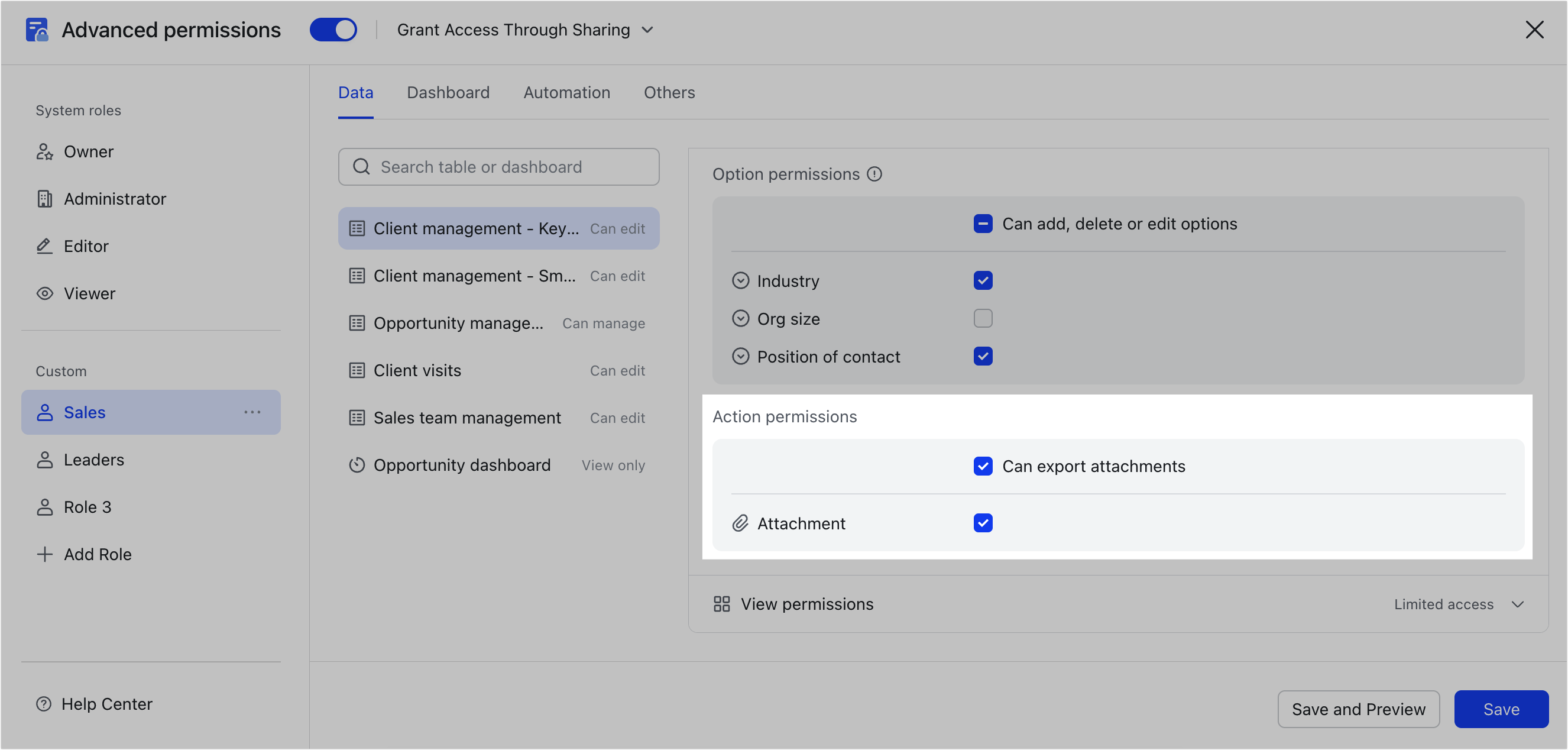Open the Sales role more options menu
Viewport: 1568px width, 750px height.
tap(252, 413)
